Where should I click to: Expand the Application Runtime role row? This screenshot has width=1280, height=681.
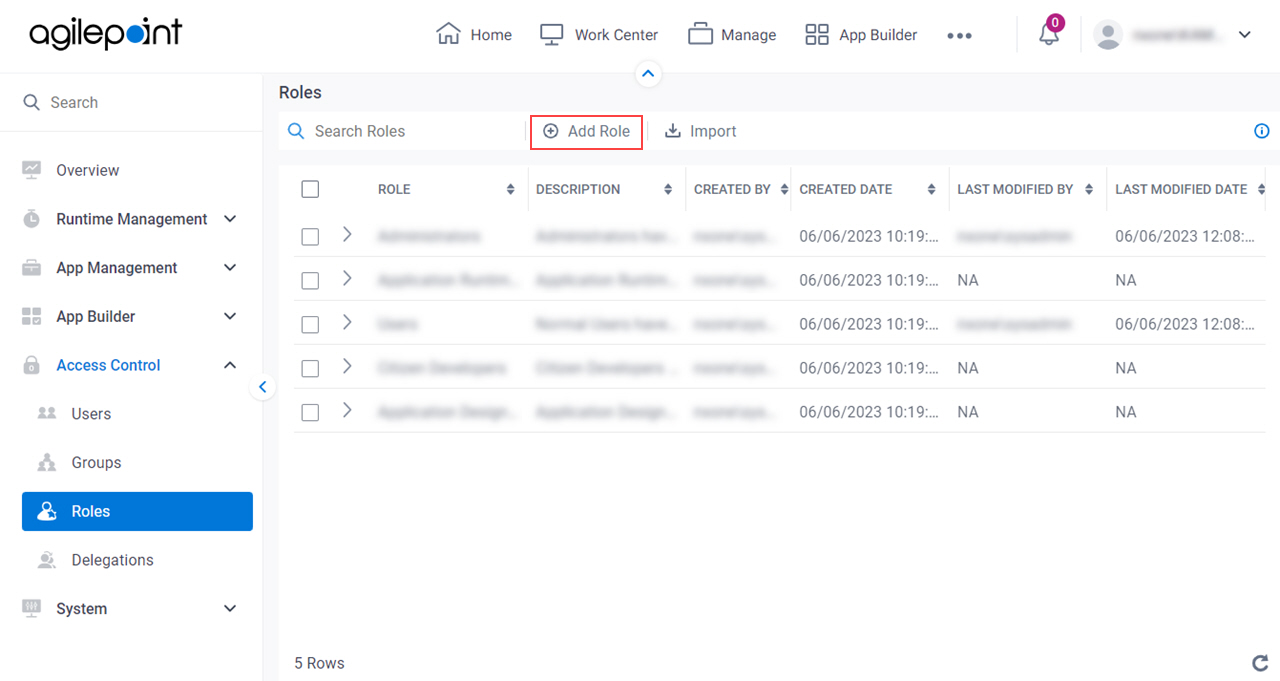coord(347,278)
